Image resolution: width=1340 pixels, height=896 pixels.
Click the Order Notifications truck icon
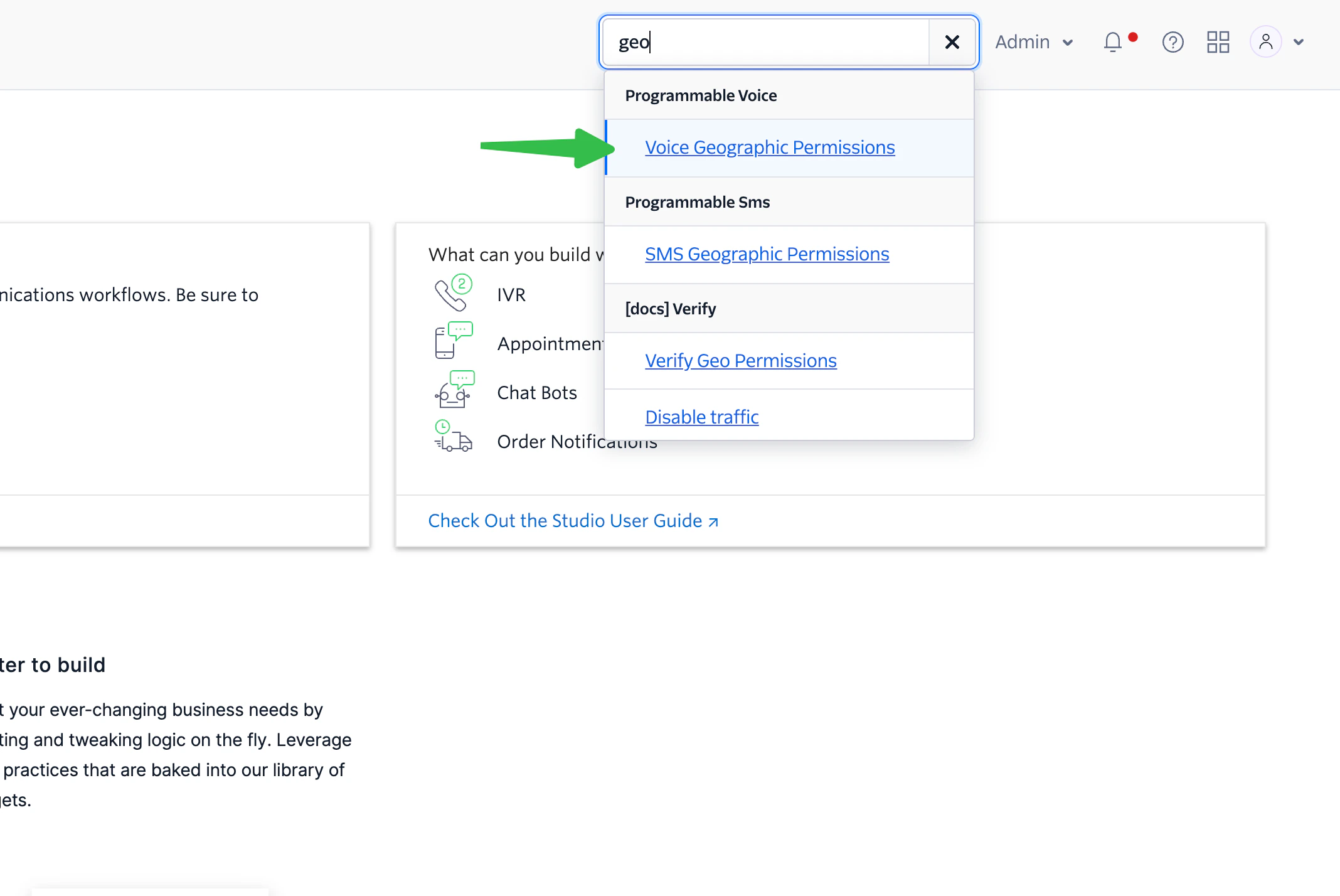point(453,438)
